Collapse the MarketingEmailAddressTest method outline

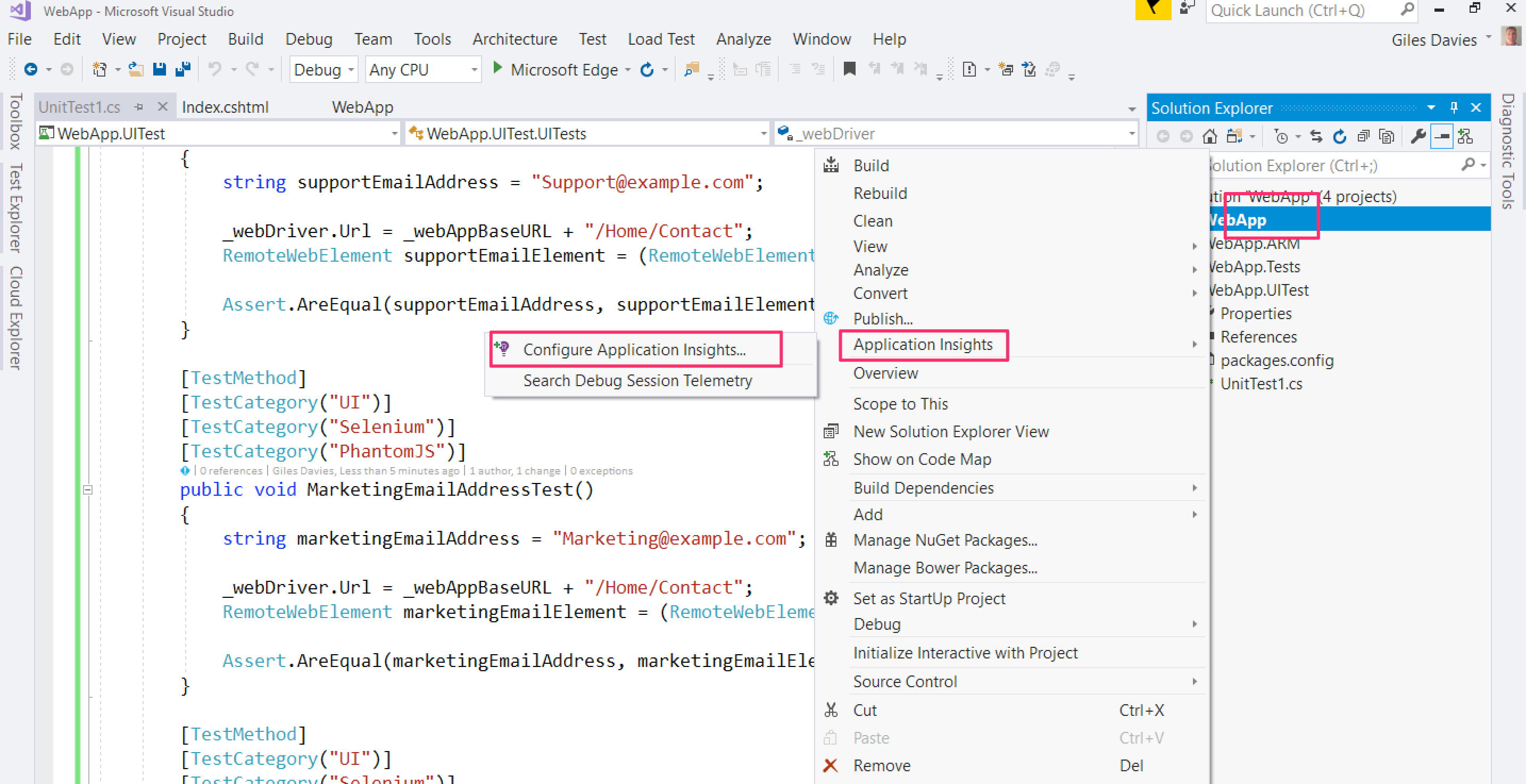click(x=88, y=490)
